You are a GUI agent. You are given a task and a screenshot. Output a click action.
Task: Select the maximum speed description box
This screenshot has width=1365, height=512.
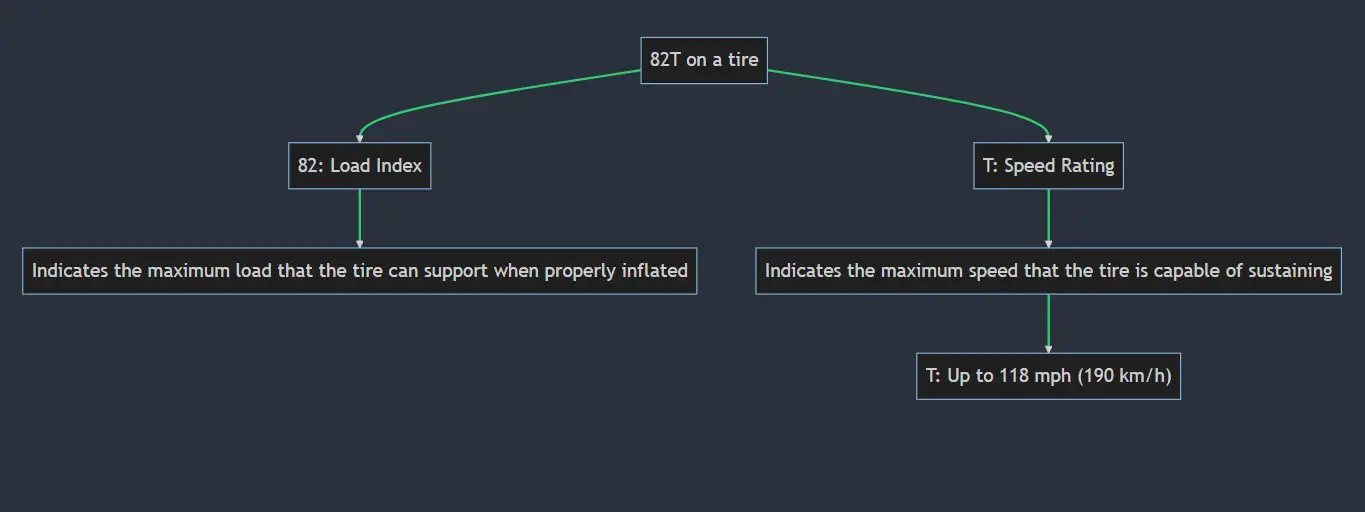(1048, 271)
